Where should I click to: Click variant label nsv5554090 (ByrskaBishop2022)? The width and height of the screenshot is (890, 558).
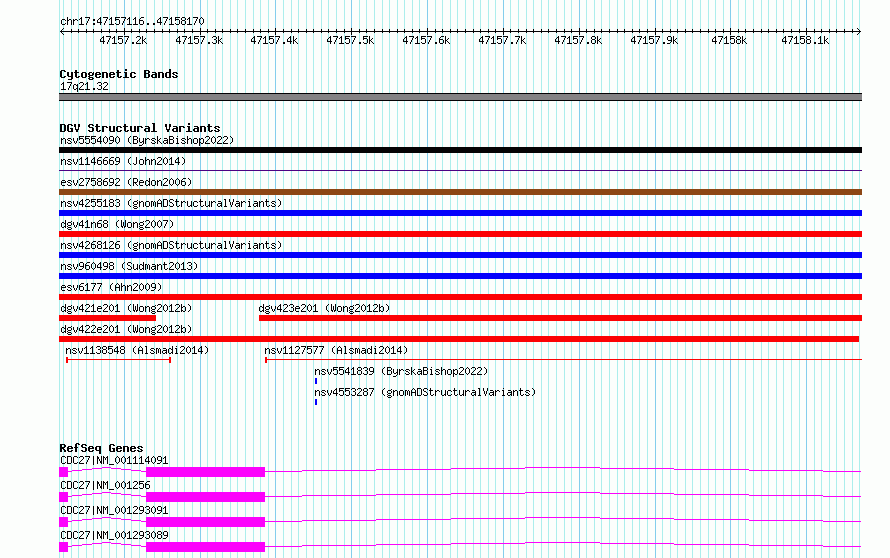coord(147,140)
